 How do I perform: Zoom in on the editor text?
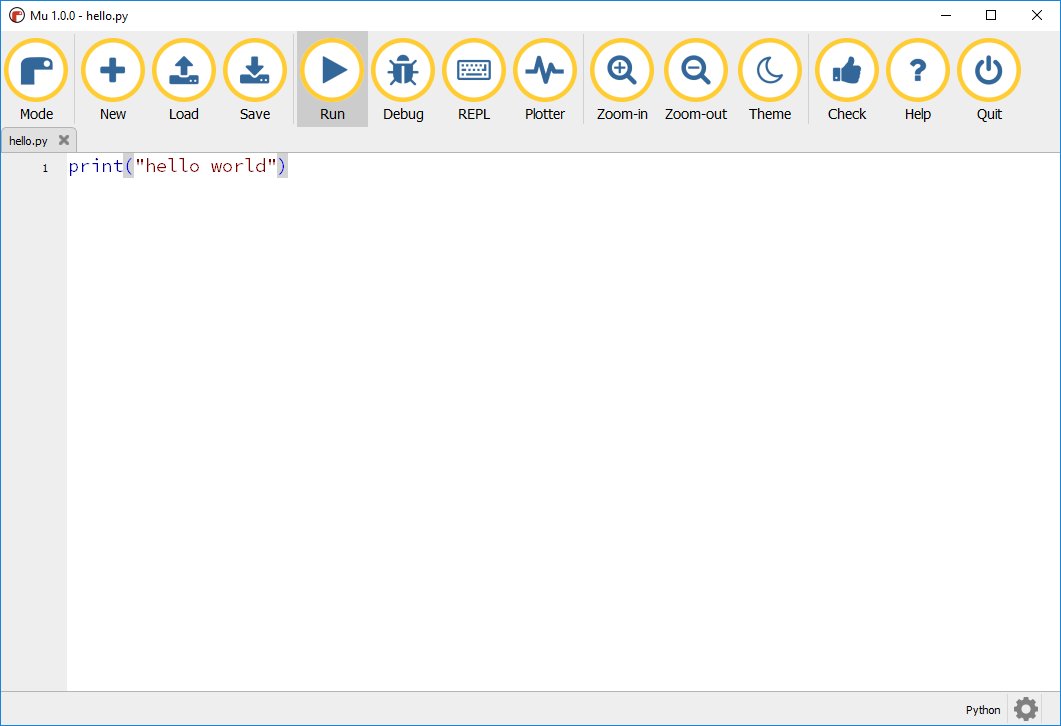(622, 71)
